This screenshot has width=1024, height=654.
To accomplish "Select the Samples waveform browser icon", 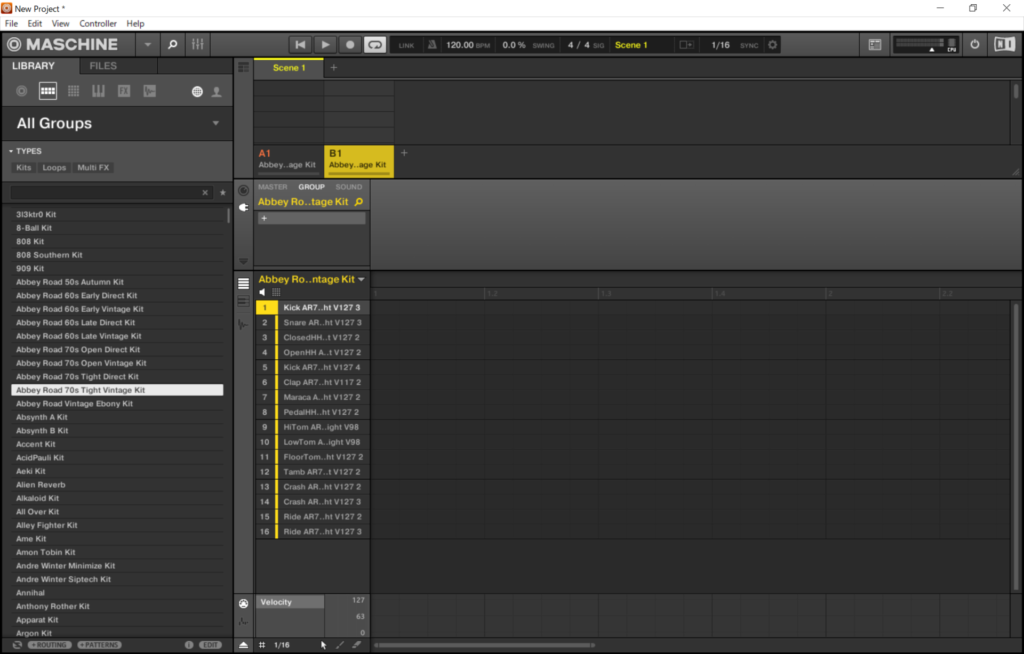I will point(150,91).
